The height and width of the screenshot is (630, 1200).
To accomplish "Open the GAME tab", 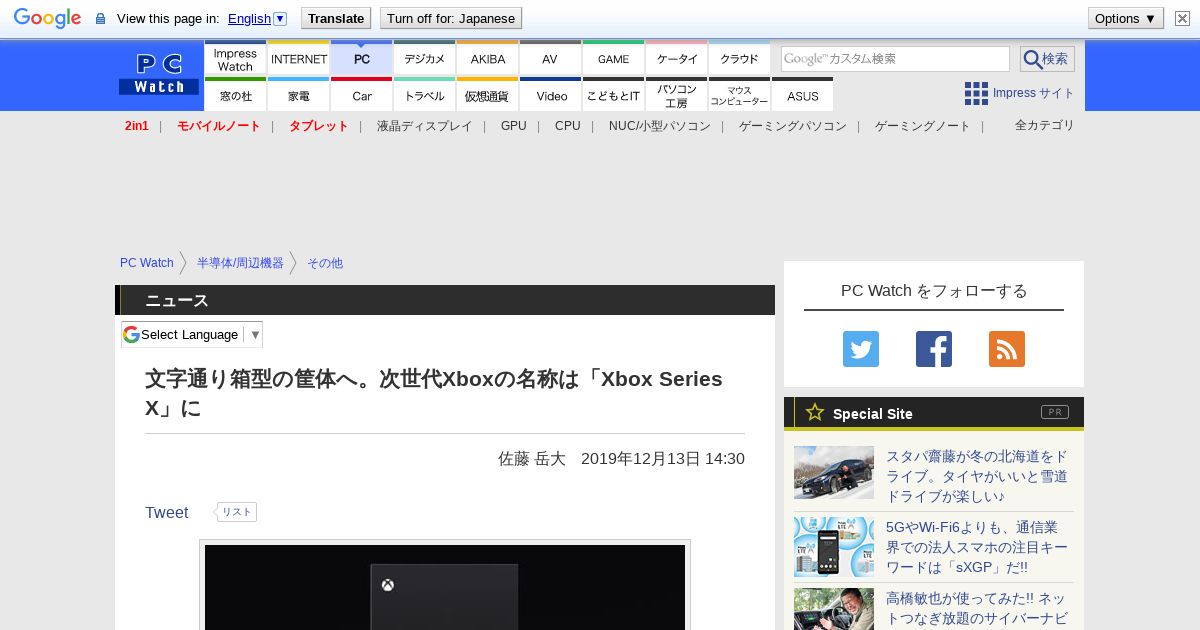I will click(613, 59).
